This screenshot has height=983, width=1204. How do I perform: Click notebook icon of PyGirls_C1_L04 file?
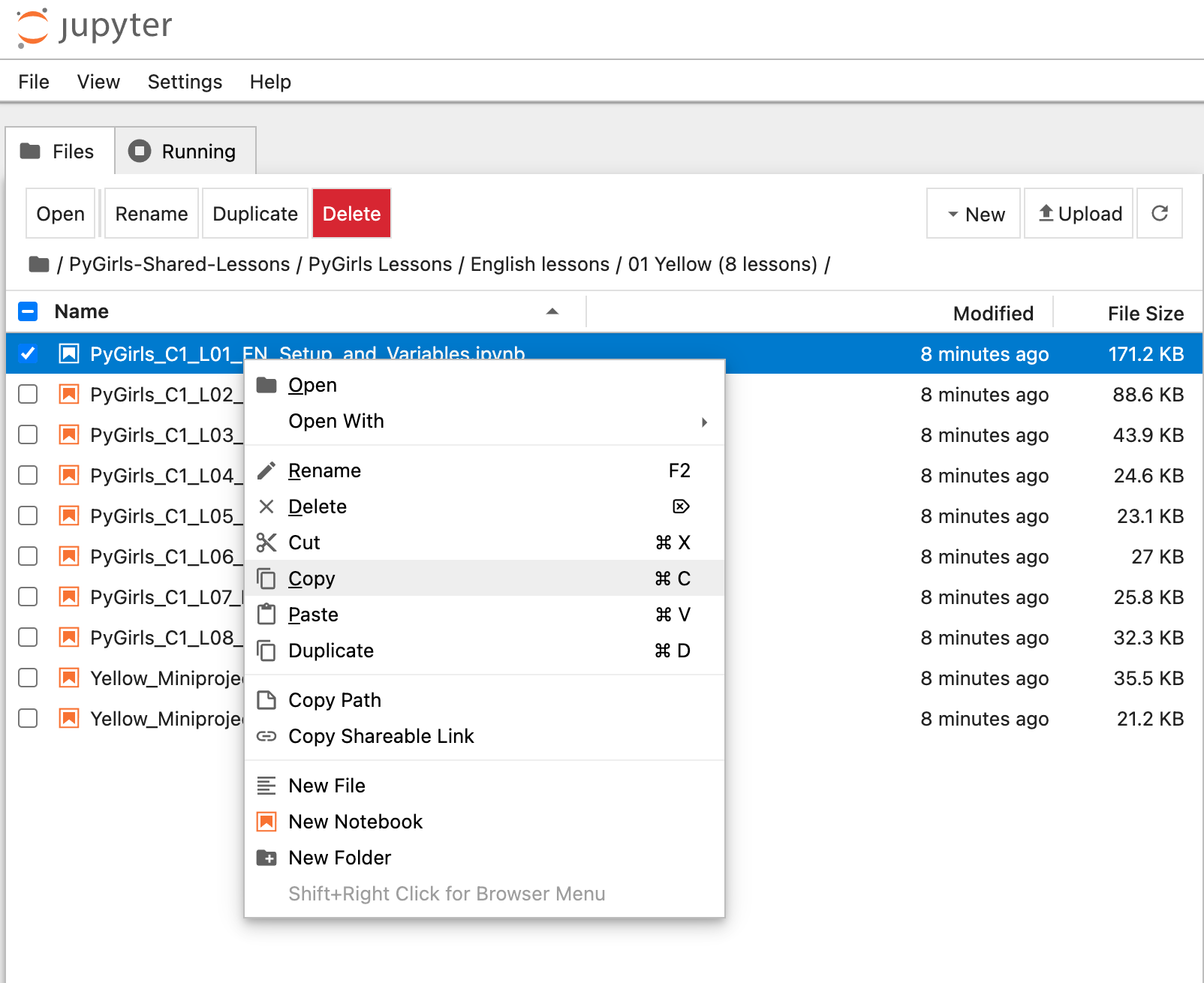click(x=69, y=475)
